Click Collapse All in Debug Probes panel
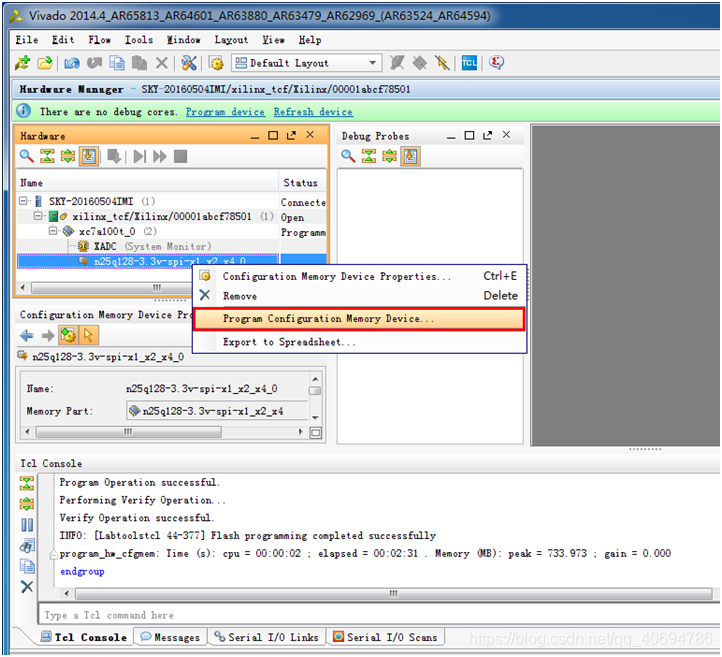 click(x=368, y=156)
